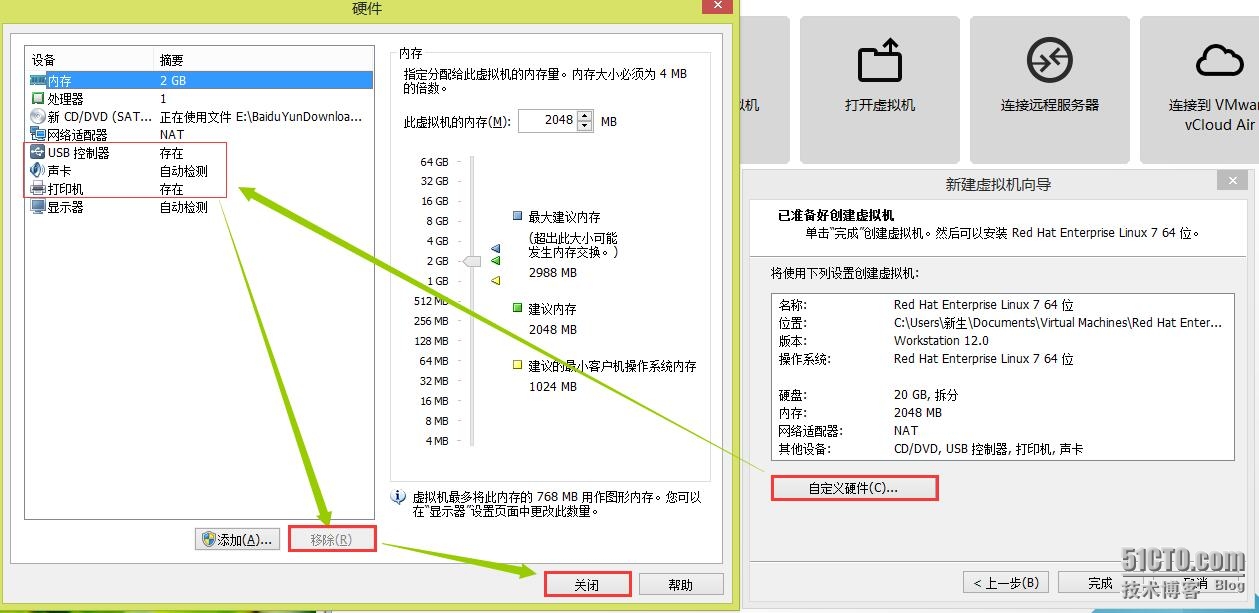Click the 1024 MB minimum memory value
Screen dimensions: 1259x613
[x=553, y=386]
